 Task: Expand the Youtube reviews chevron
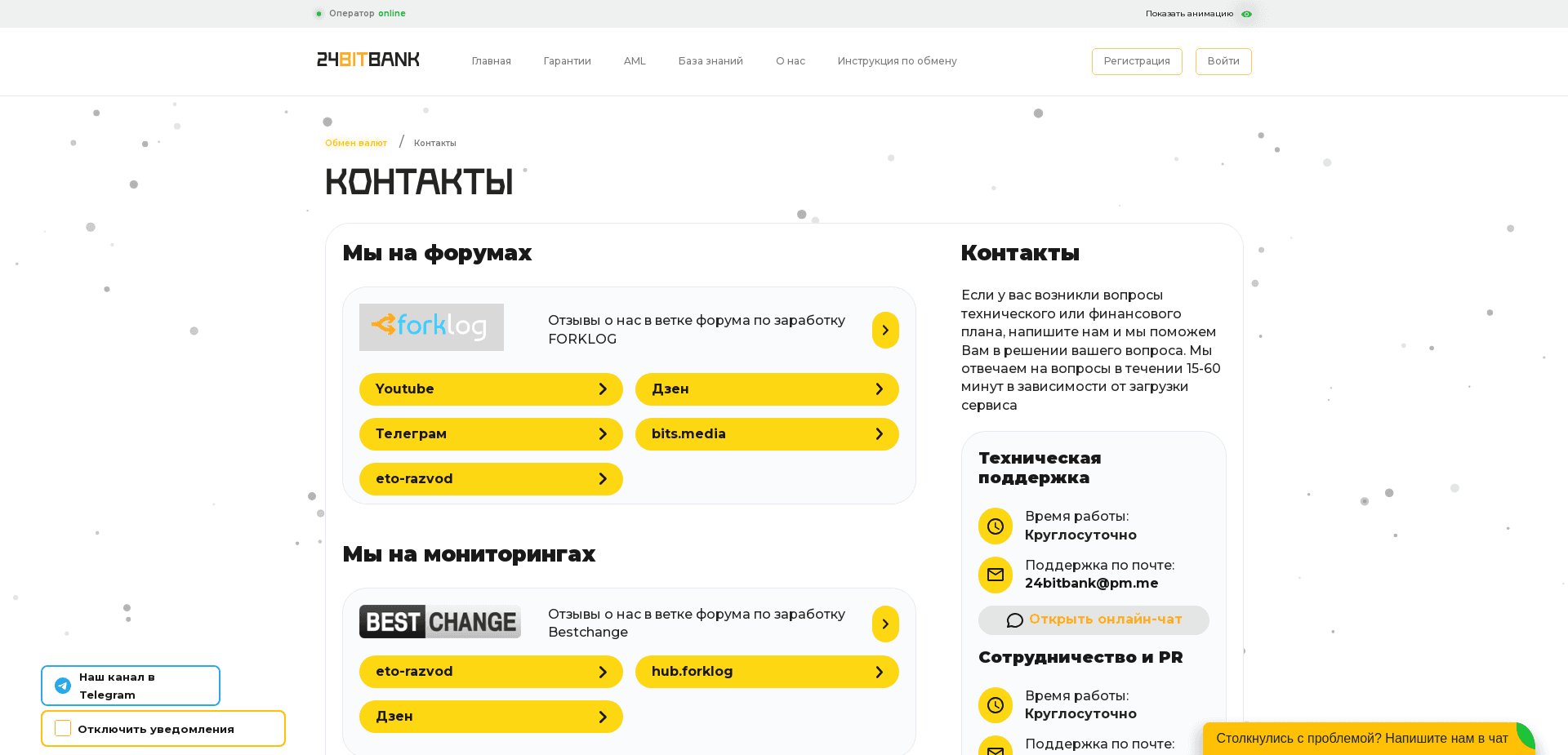point(604,389)
